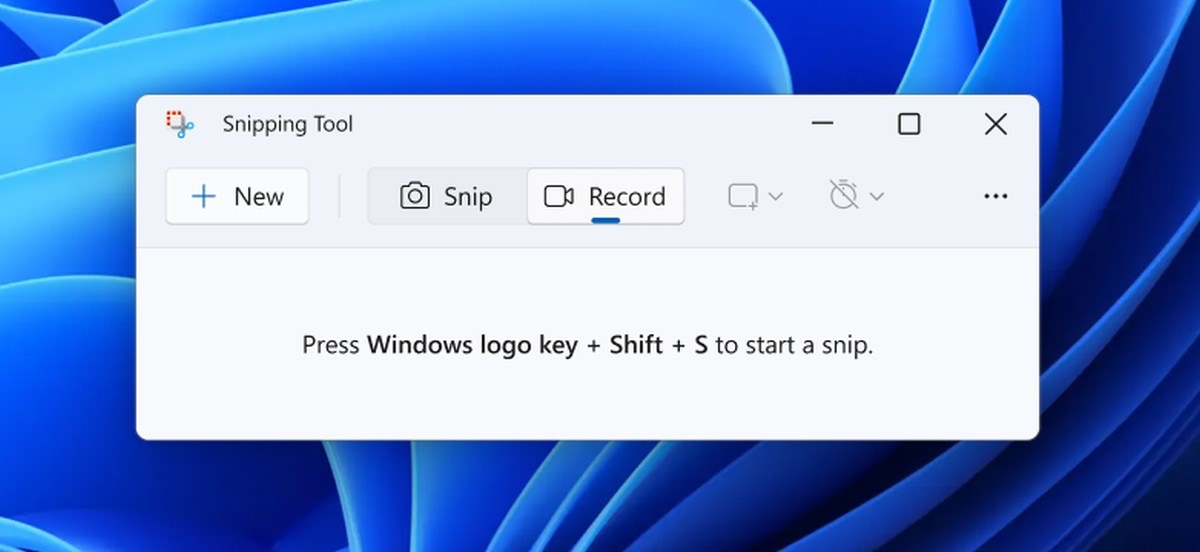Click the blue underline beneath Record
1200x552 pixels.
click(606, 220)
